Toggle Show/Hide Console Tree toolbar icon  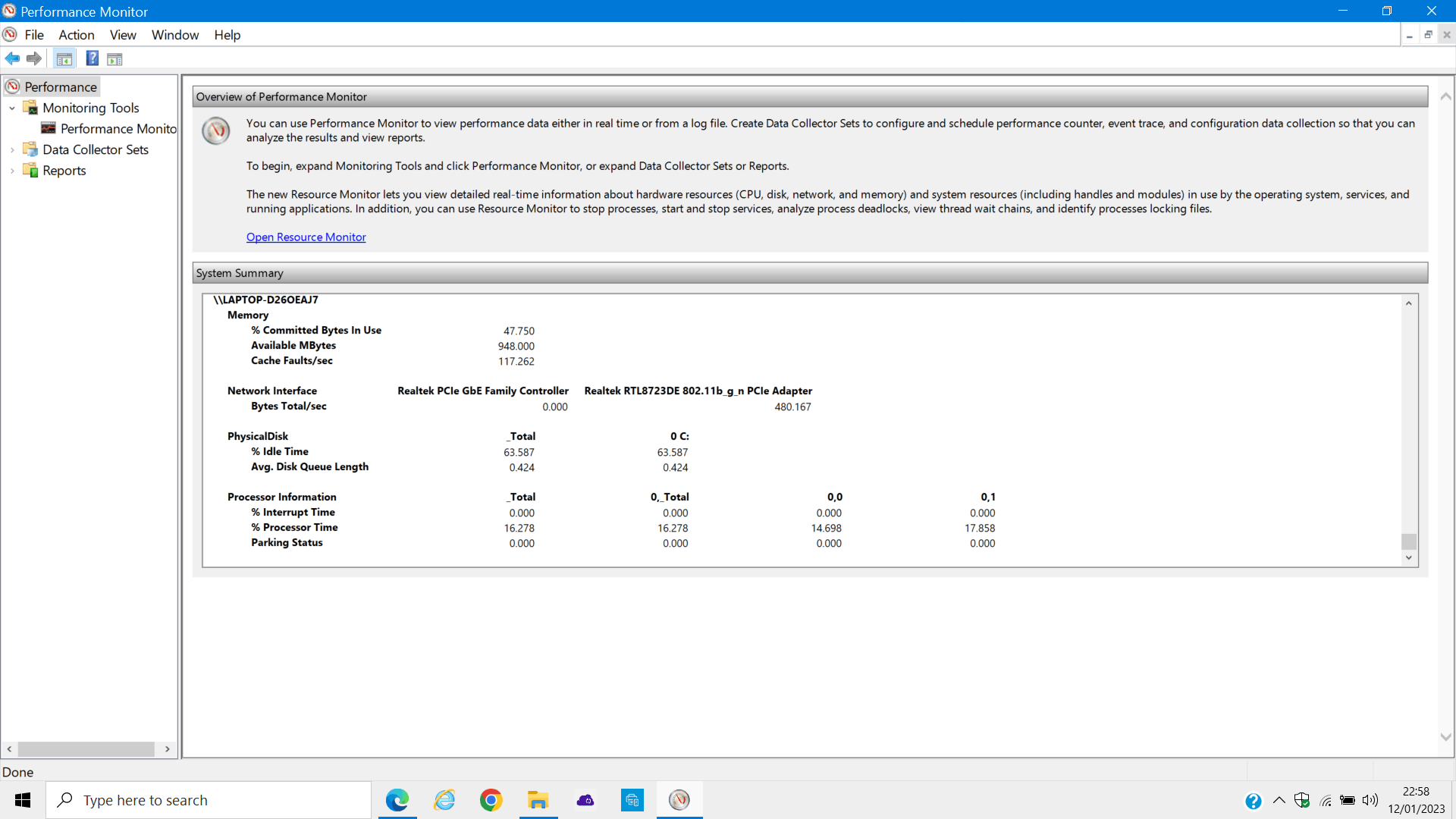point(64,58)
